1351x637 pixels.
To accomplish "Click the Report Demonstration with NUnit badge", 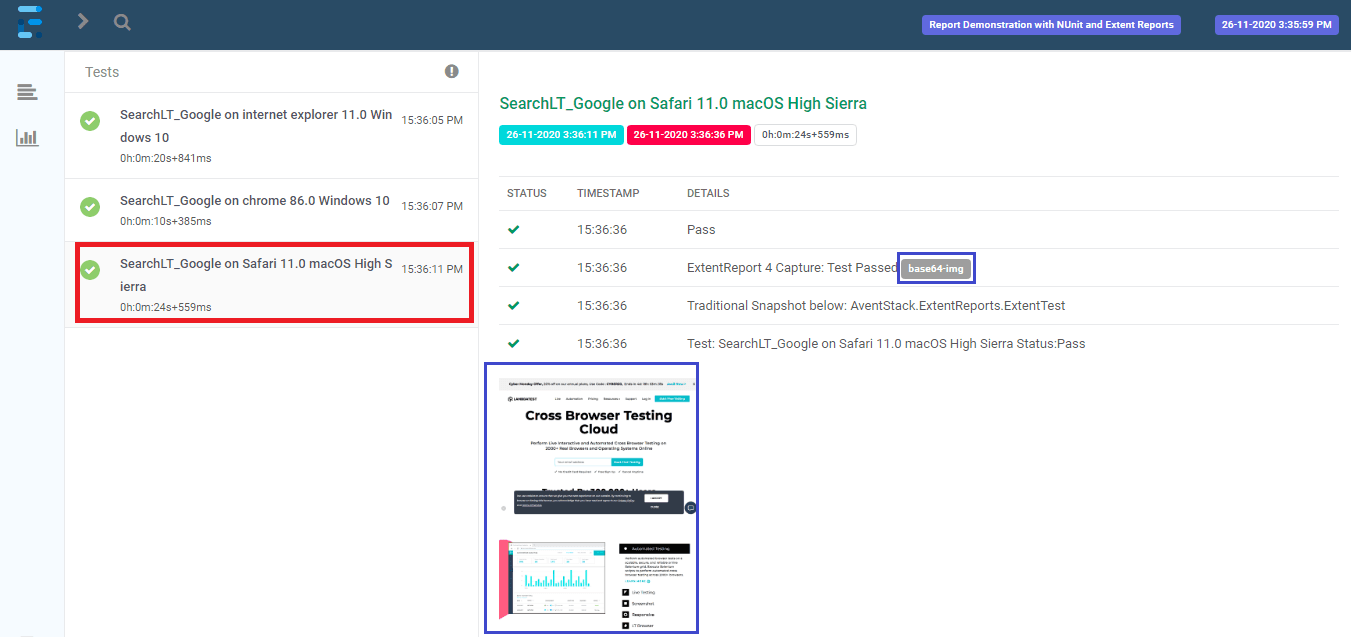I will coord(1051,25).
